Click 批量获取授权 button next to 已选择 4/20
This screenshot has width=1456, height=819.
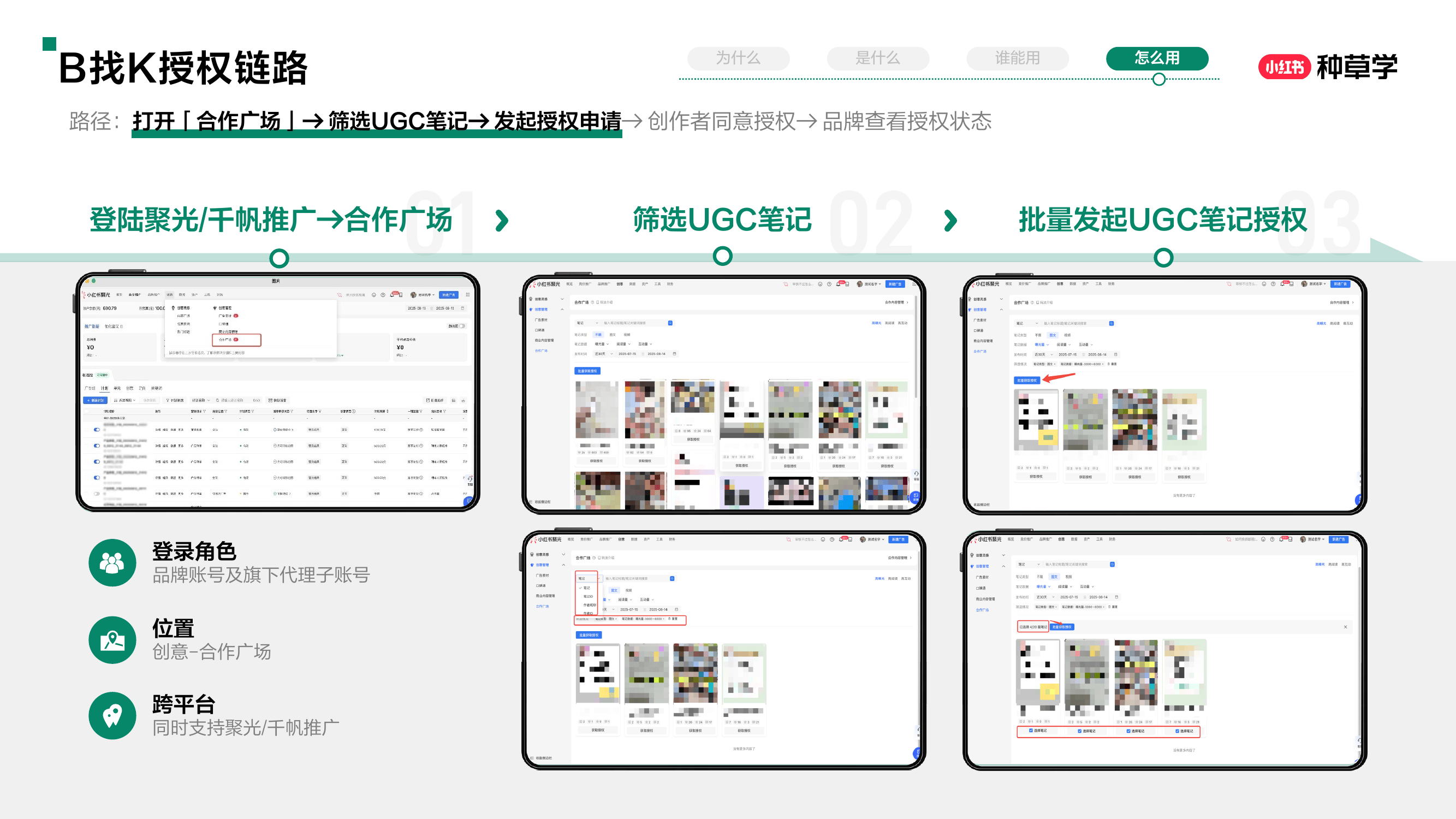[1061, 627]
